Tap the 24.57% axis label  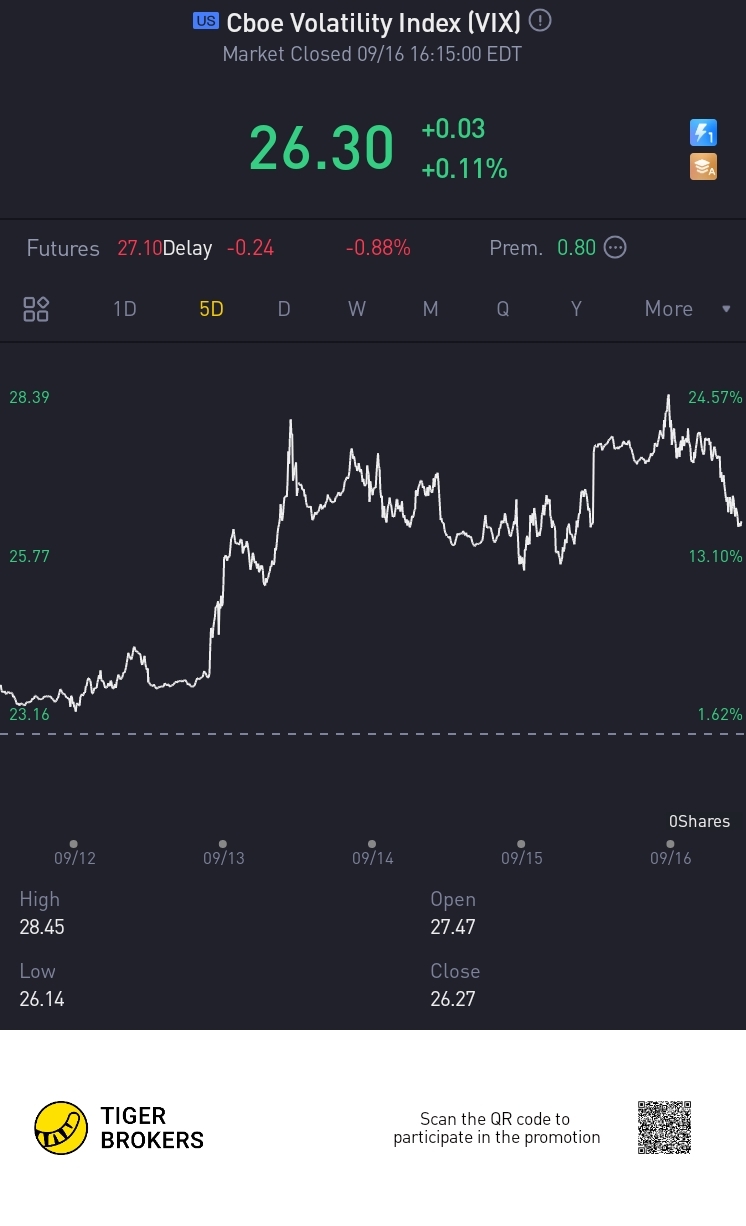(715, 397)
